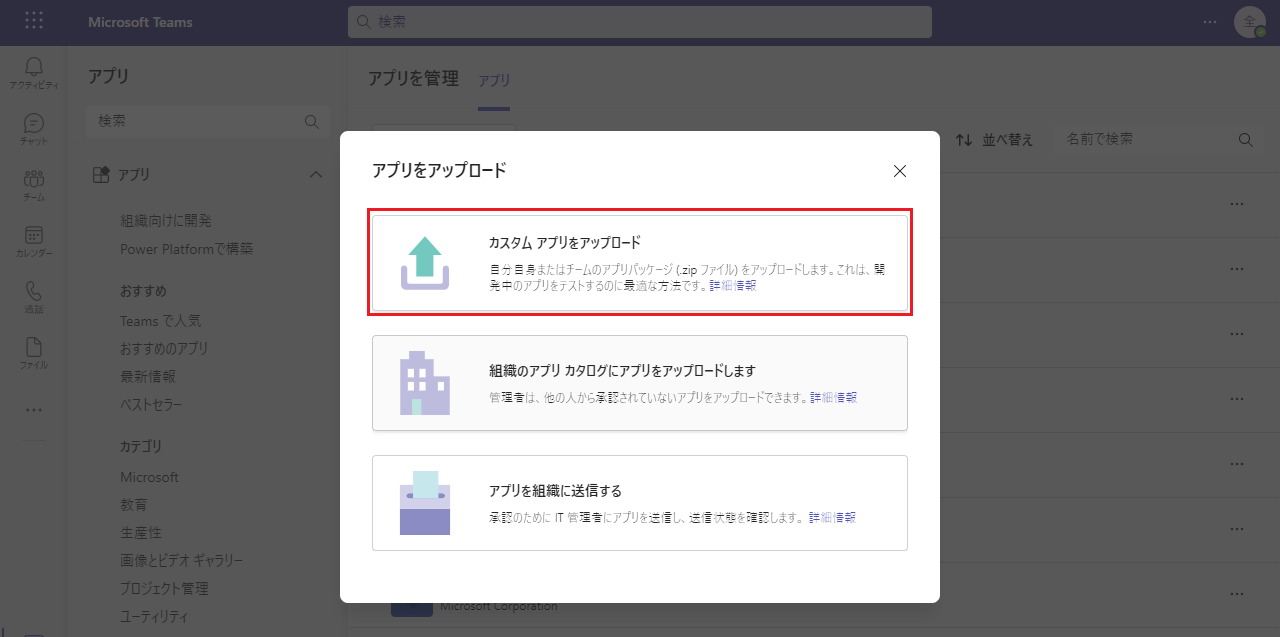Open ベストセラー apps
1280x637 pixels.
[151, 405]
